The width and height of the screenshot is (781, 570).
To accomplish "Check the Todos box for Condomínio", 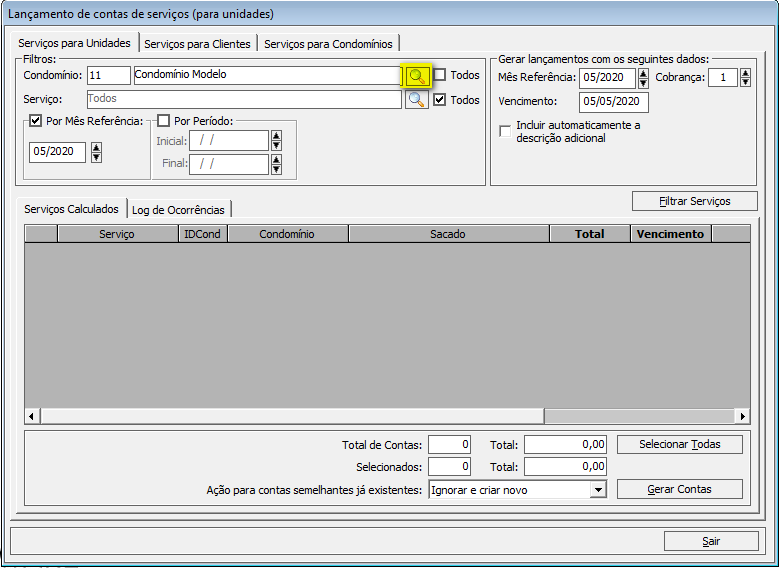I will click(x=440, y=75).
